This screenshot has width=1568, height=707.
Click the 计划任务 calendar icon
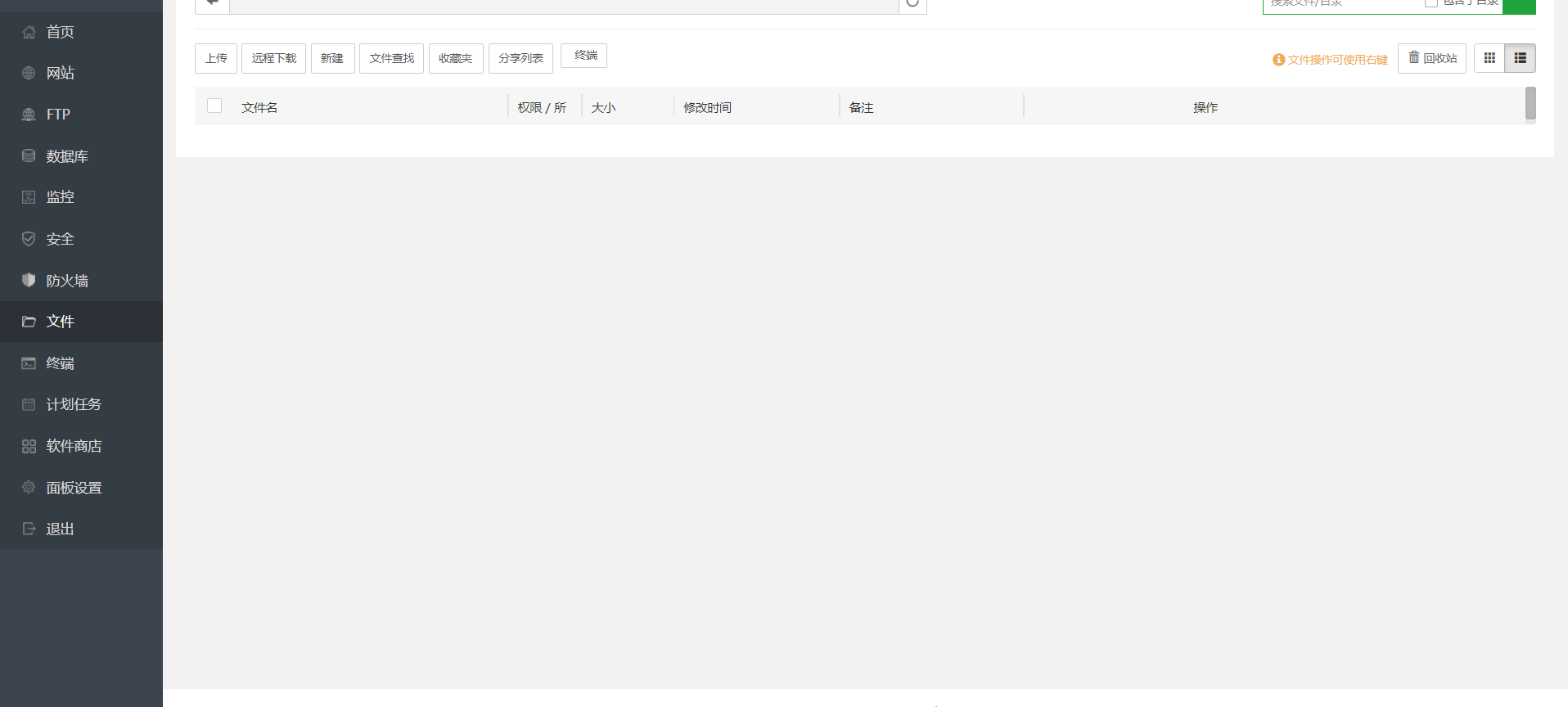click(29, 404)
